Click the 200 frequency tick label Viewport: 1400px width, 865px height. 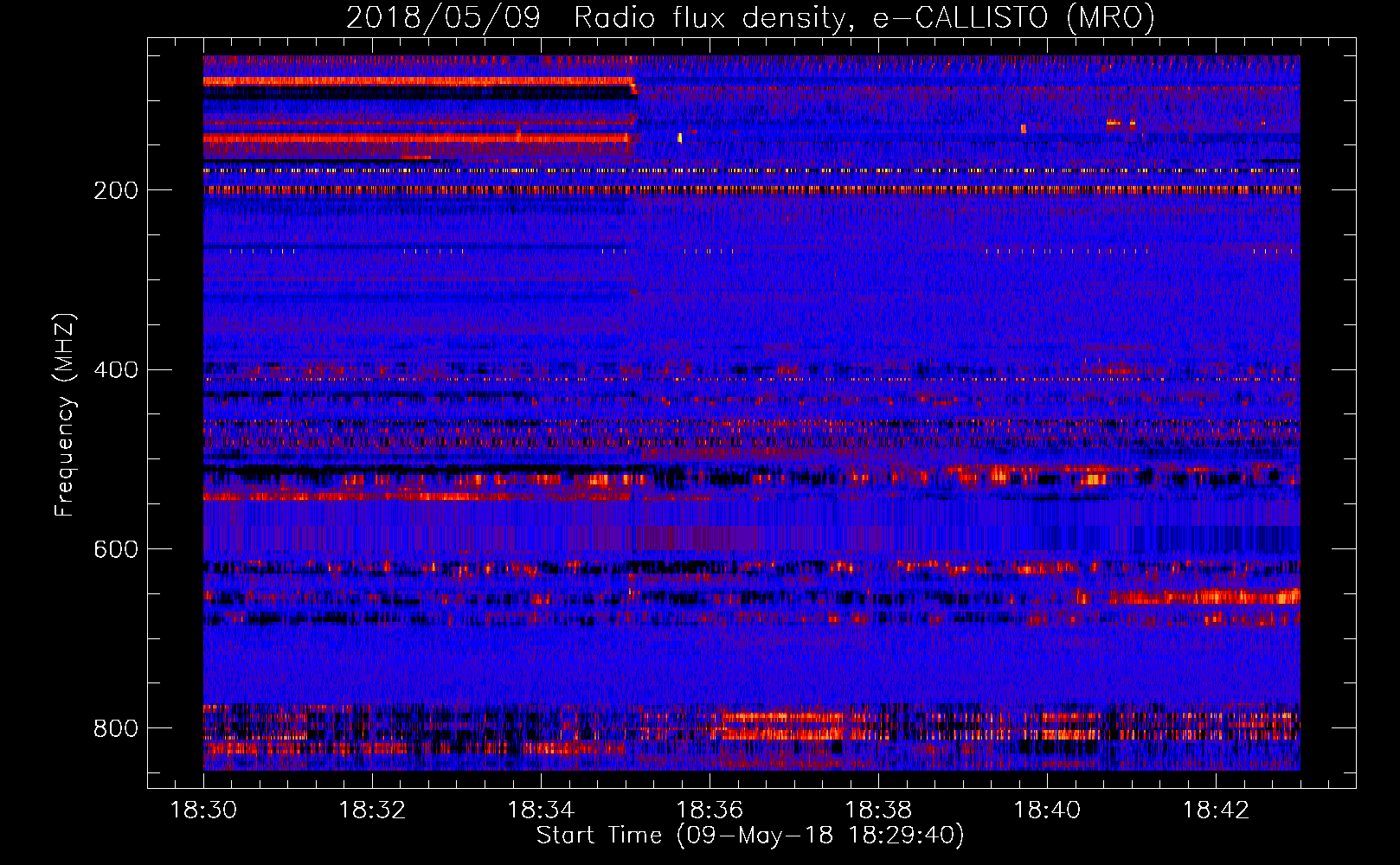[x=116, y=190]
